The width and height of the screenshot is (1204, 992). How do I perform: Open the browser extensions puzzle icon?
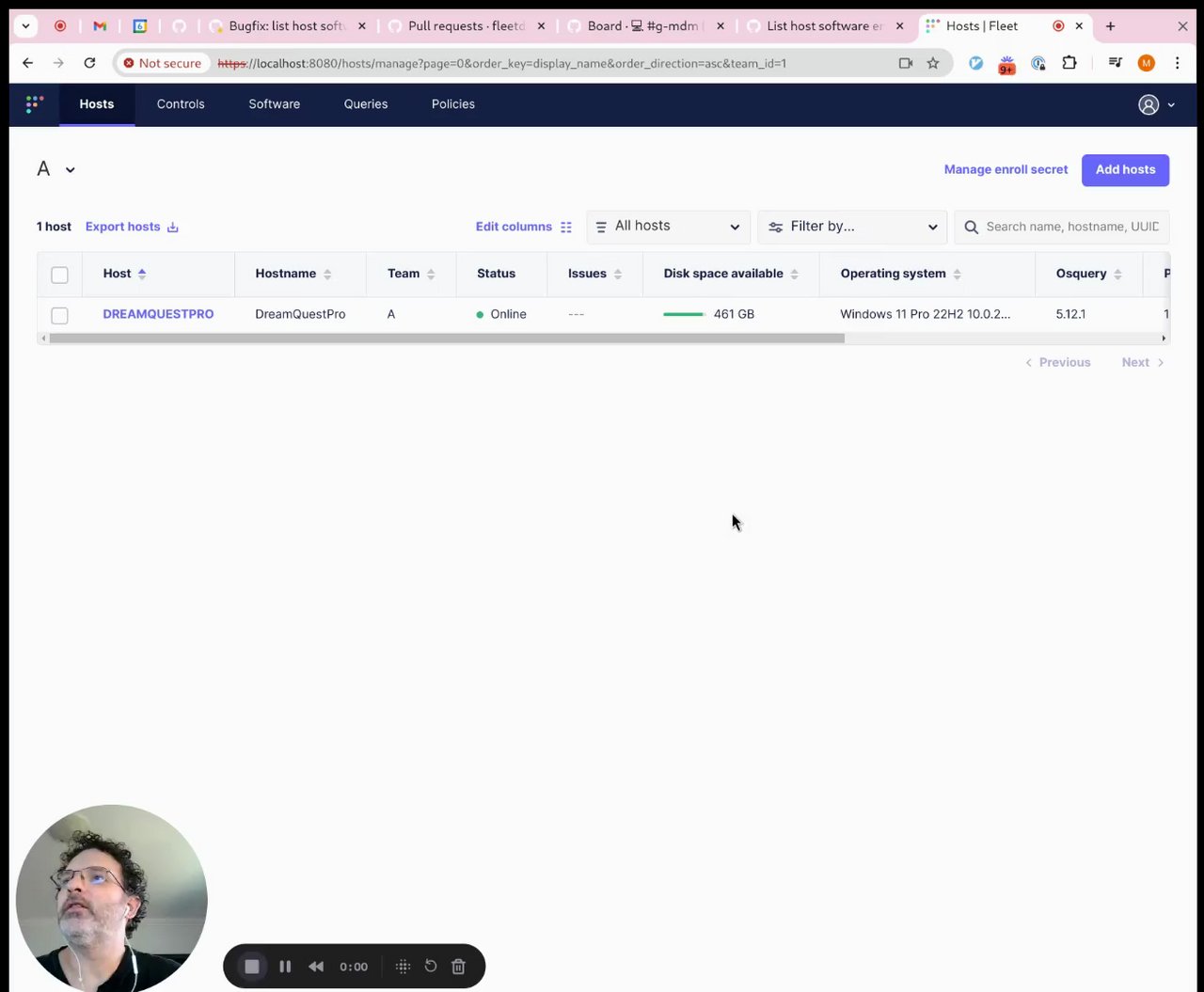point(1069,63)
